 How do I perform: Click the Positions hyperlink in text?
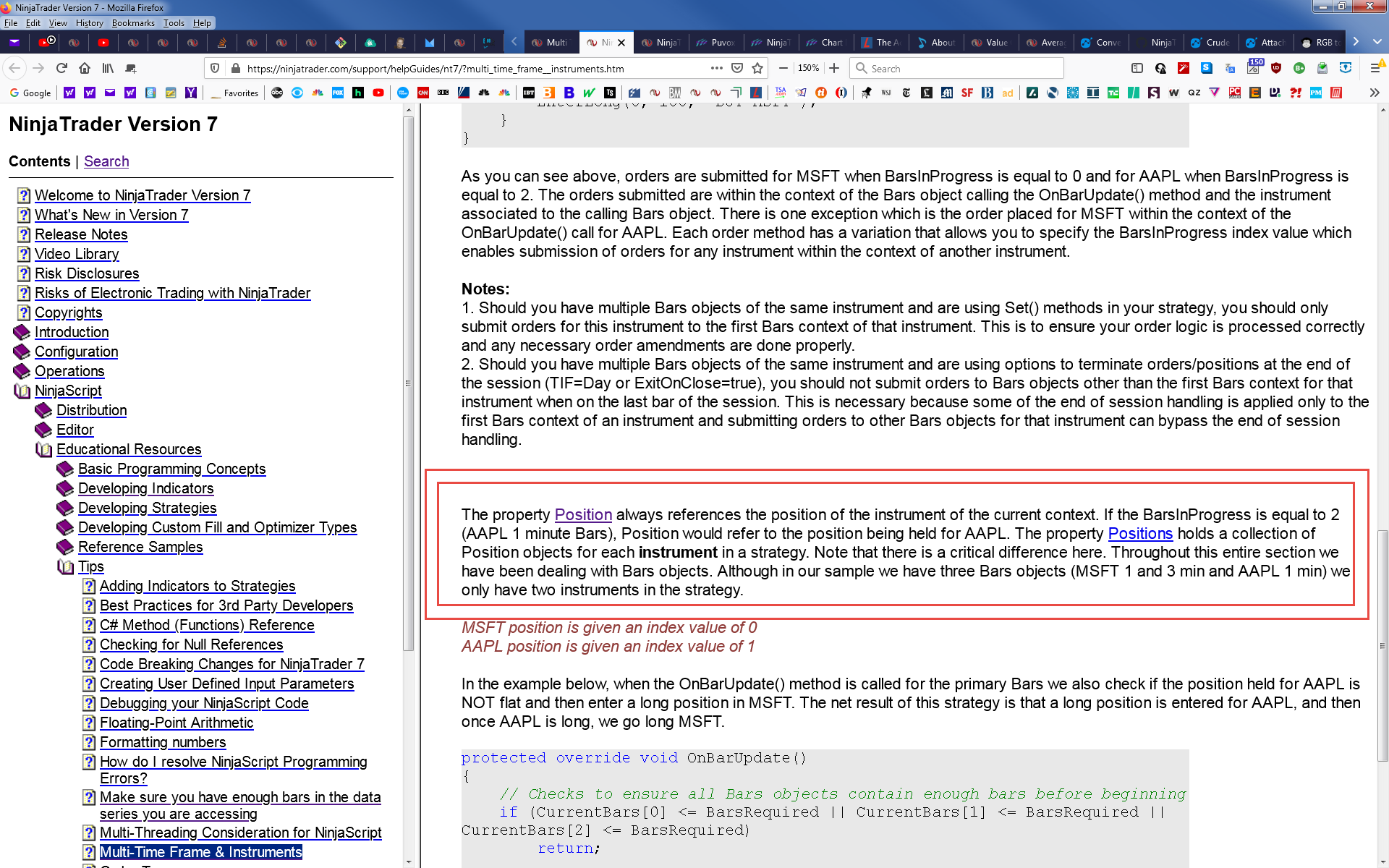pyautogui.click(x=1139, y=534)
